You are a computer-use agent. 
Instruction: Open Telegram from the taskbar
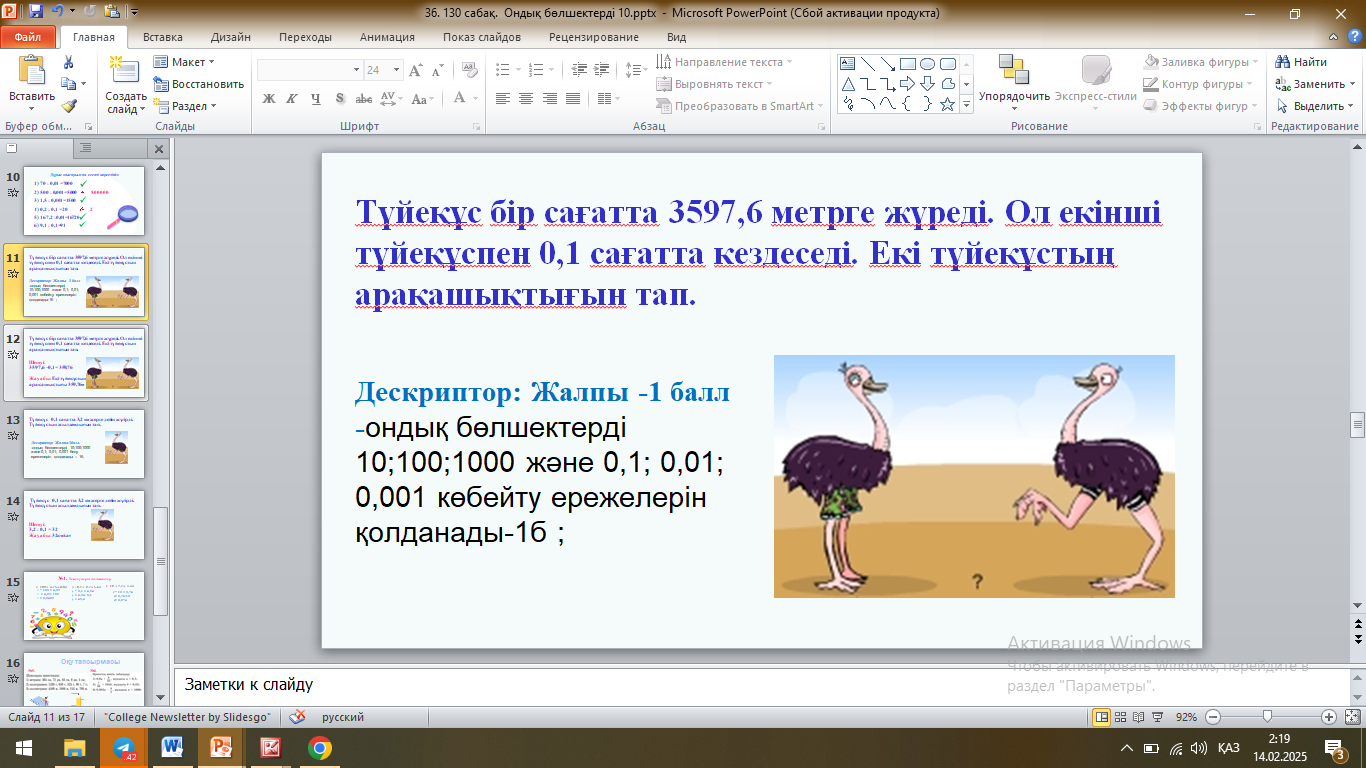[124, 747]
